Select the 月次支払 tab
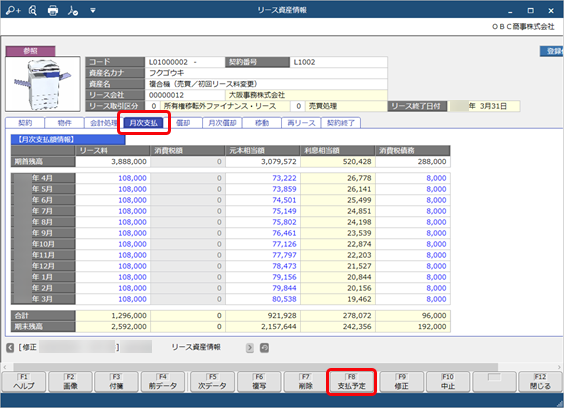 coord(144,123)
